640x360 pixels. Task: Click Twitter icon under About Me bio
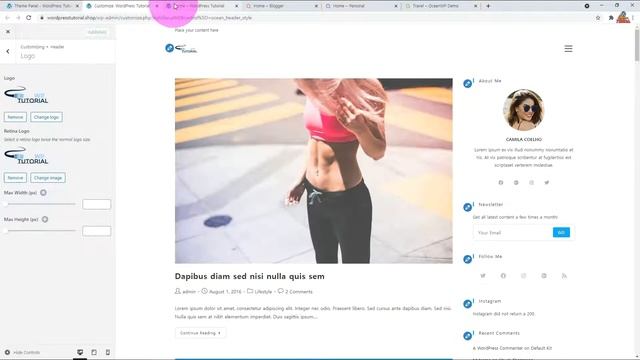coord(547,182)
